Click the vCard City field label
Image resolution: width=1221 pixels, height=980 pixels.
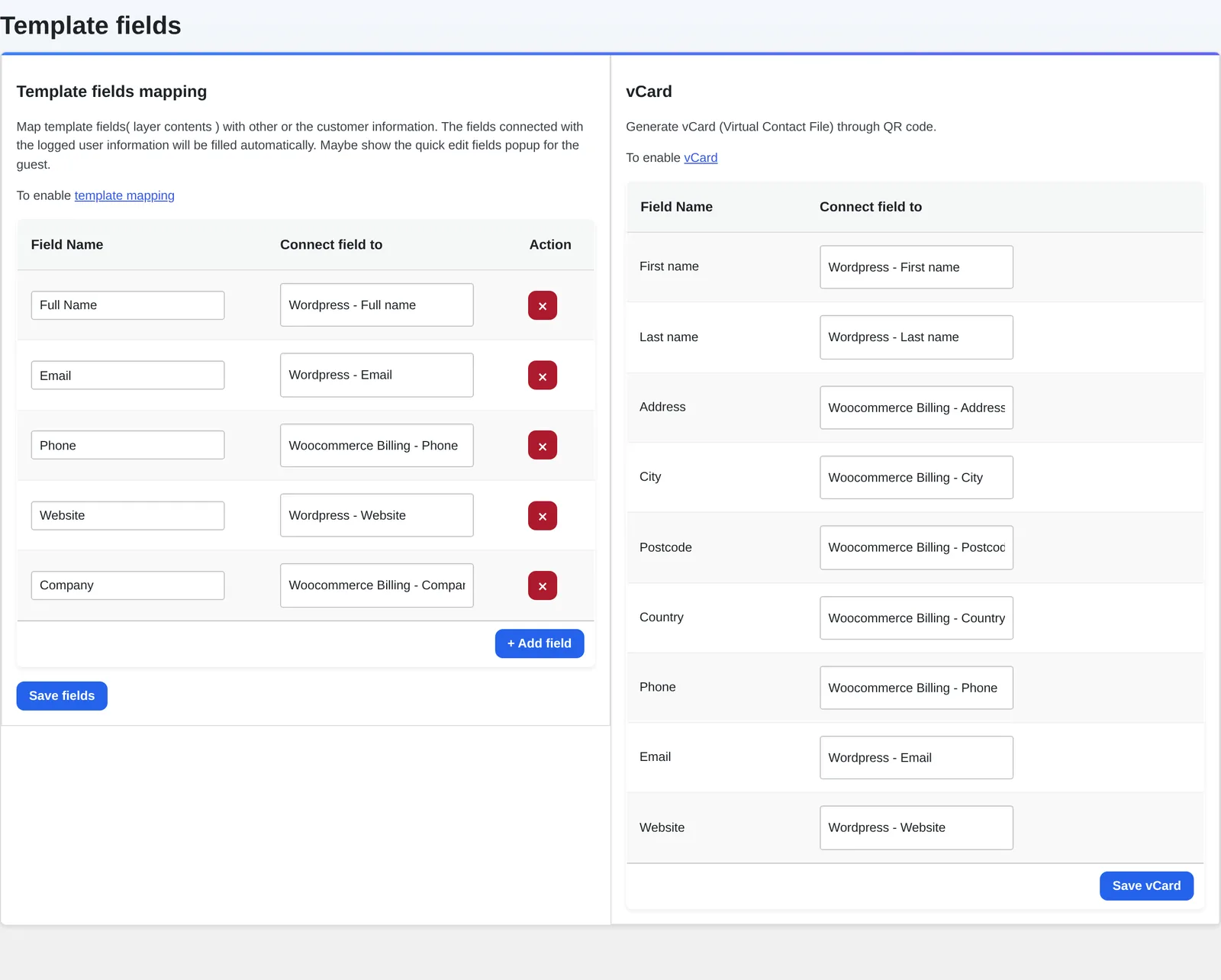click(650, 476)
